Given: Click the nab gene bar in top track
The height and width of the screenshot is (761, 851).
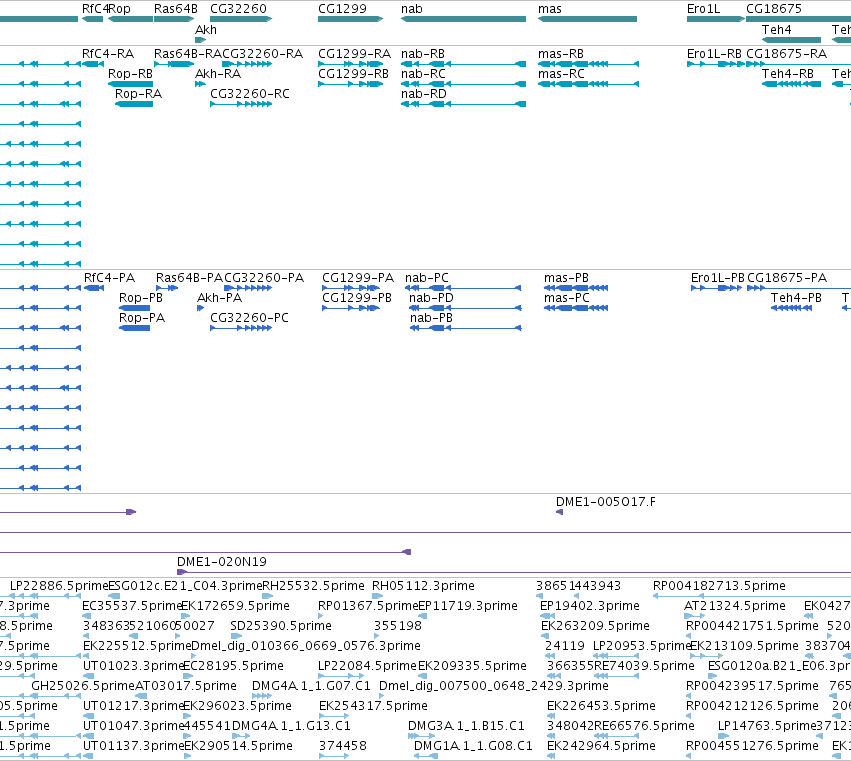Looking at the screenshot, I should pos(463,19).
